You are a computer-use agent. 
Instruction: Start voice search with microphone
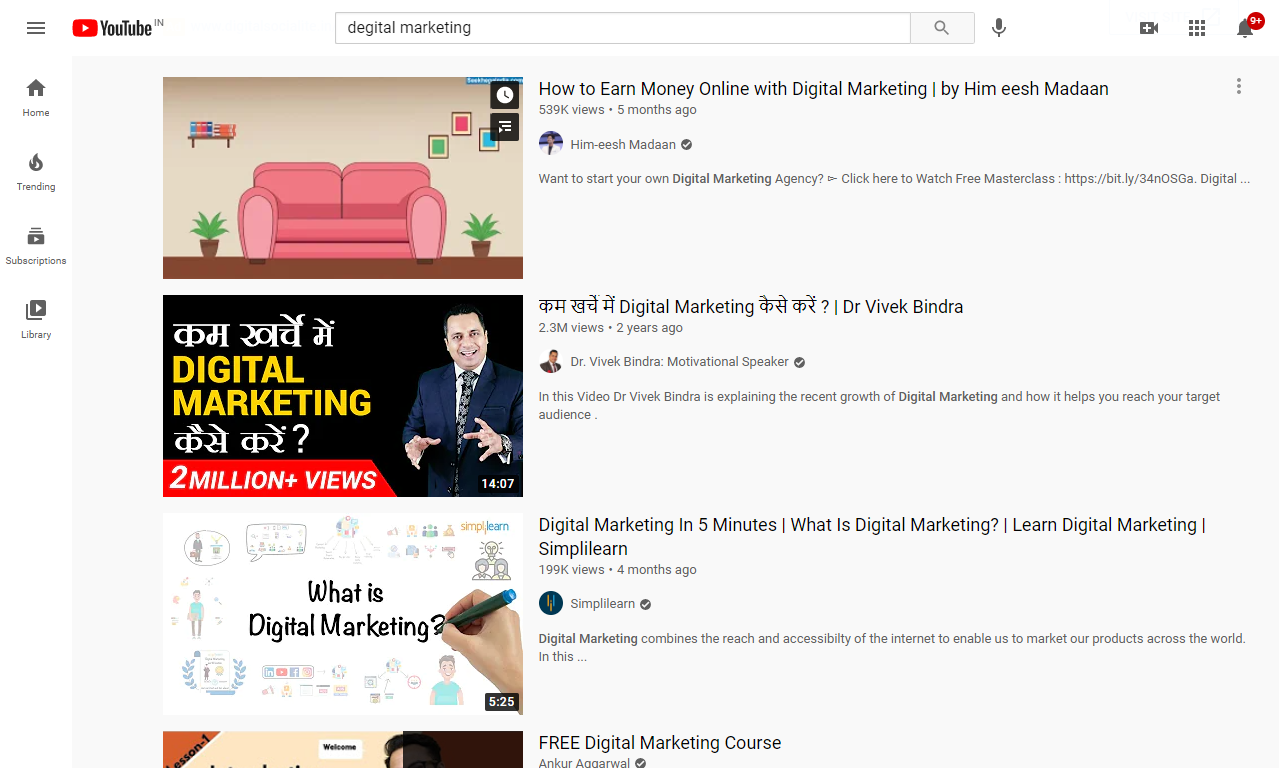click(x=998, y=28)
